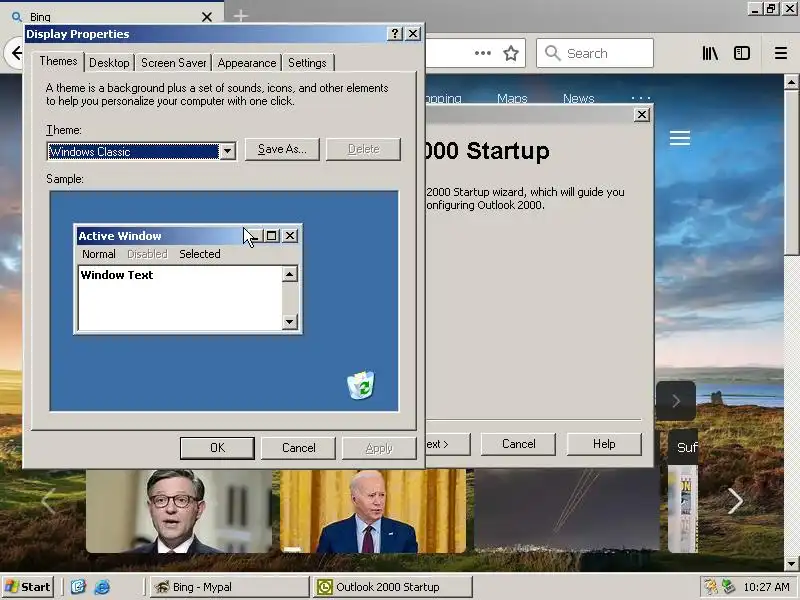Viewport: 800px width, 600px height.
Task: Expand the Theme dropdown list
Action: click(228, 152)
